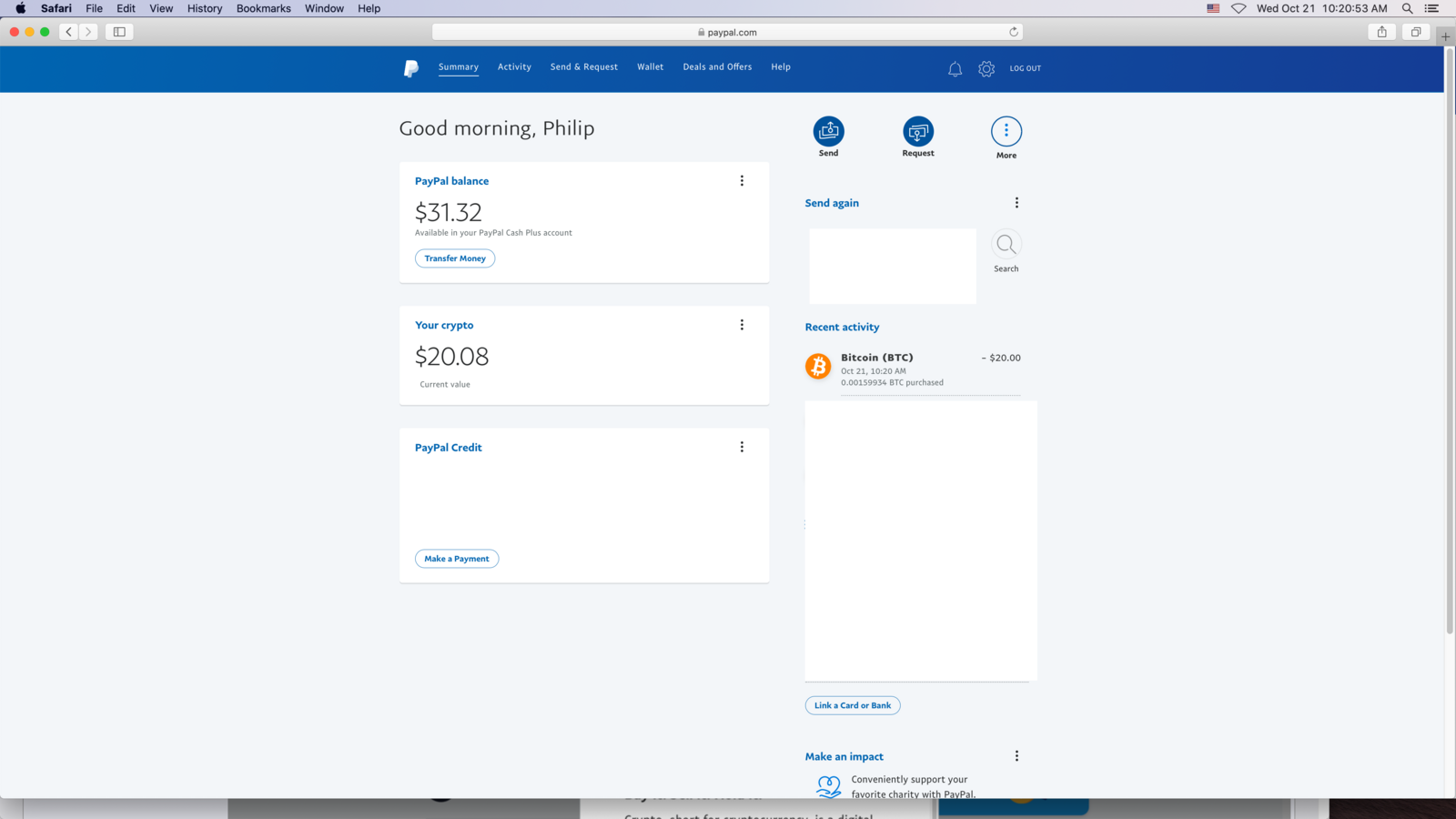
Task: Click the Bitcoin icon in Recent activity
Action: click(818, 366)
